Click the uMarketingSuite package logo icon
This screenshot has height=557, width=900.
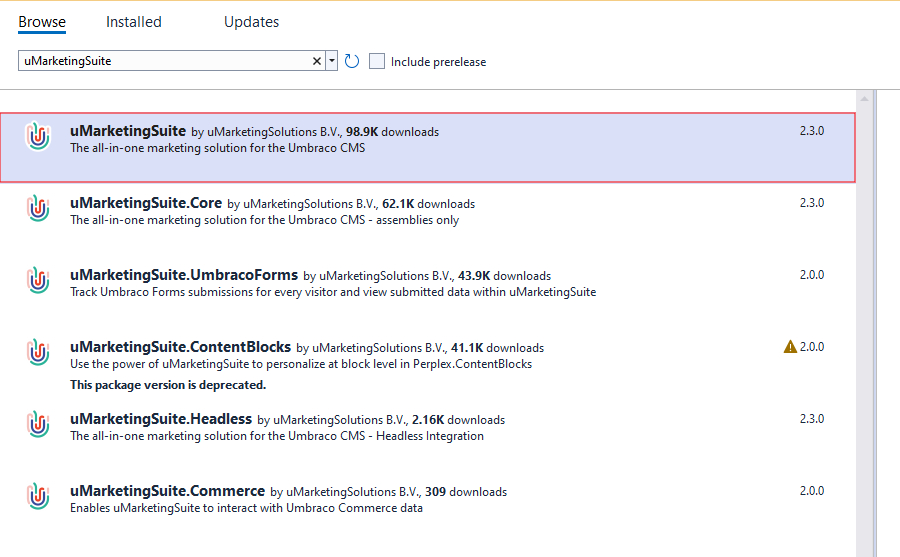[x=38, y=137]
